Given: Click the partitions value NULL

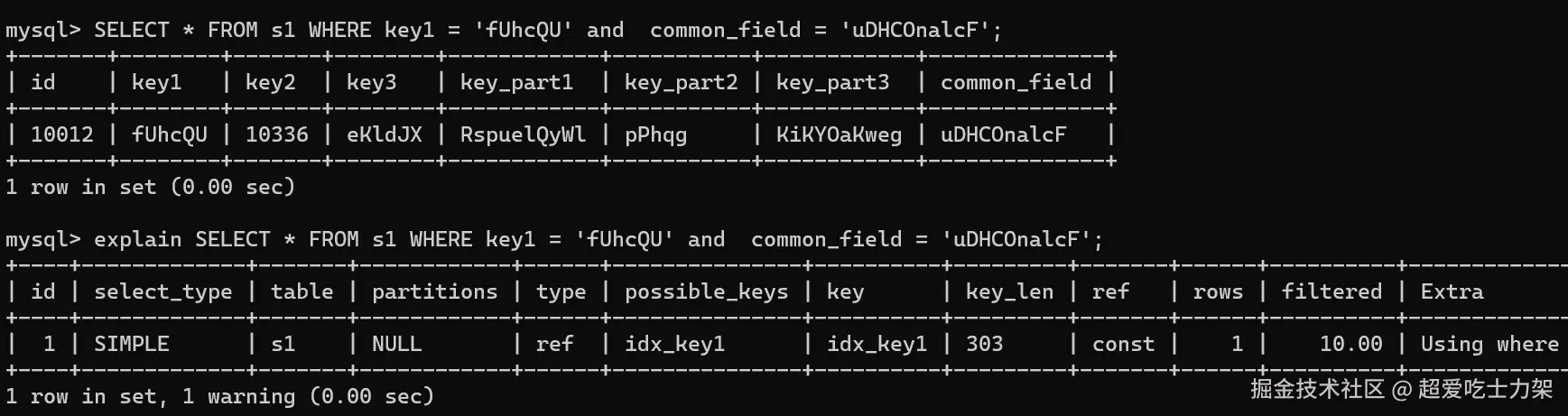Looking at the screenshot, I should [x=396, y=344].
